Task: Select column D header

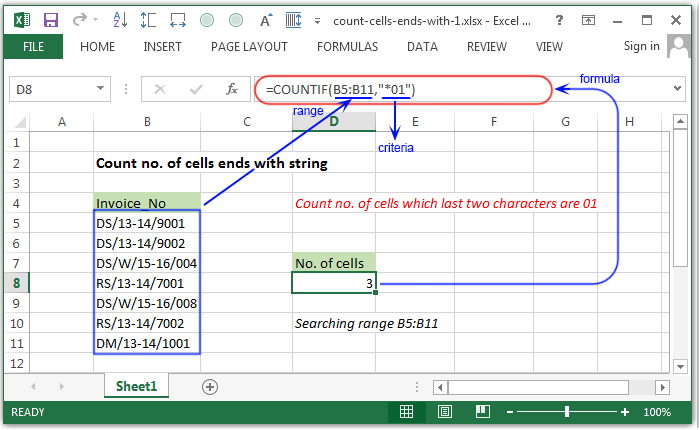Action: point(334,122)
